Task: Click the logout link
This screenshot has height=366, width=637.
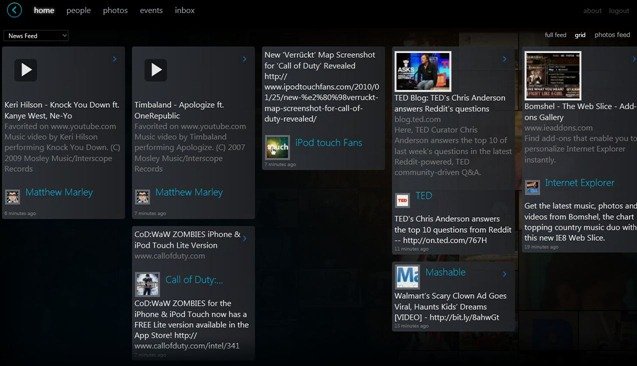Action: pos(619,11)
